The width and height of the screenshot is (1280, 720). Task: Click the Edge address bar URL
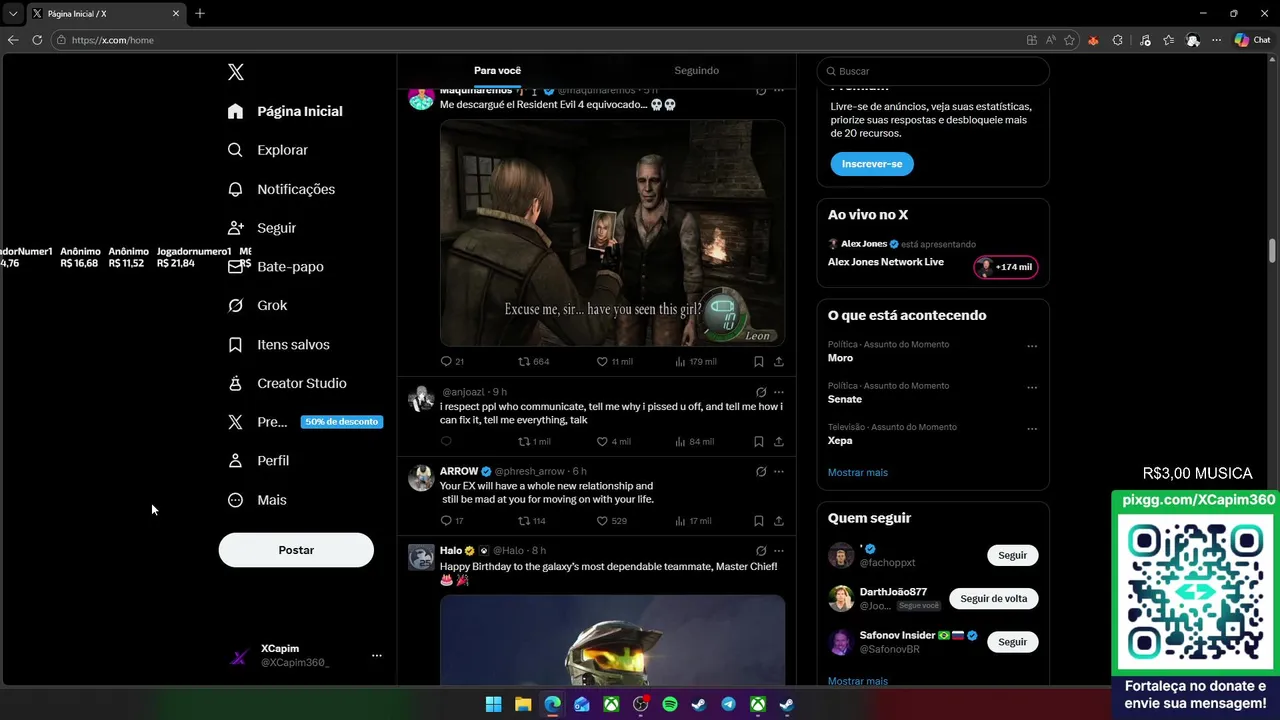click(x=113, y=40)
